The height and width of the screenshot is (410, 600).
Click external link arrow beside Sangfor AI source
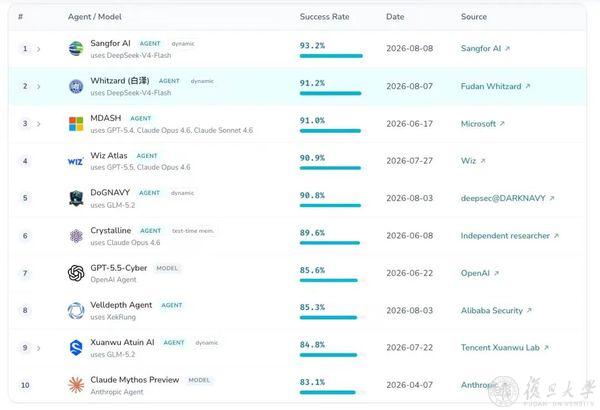pyautogui.click(x=507, y=49)
